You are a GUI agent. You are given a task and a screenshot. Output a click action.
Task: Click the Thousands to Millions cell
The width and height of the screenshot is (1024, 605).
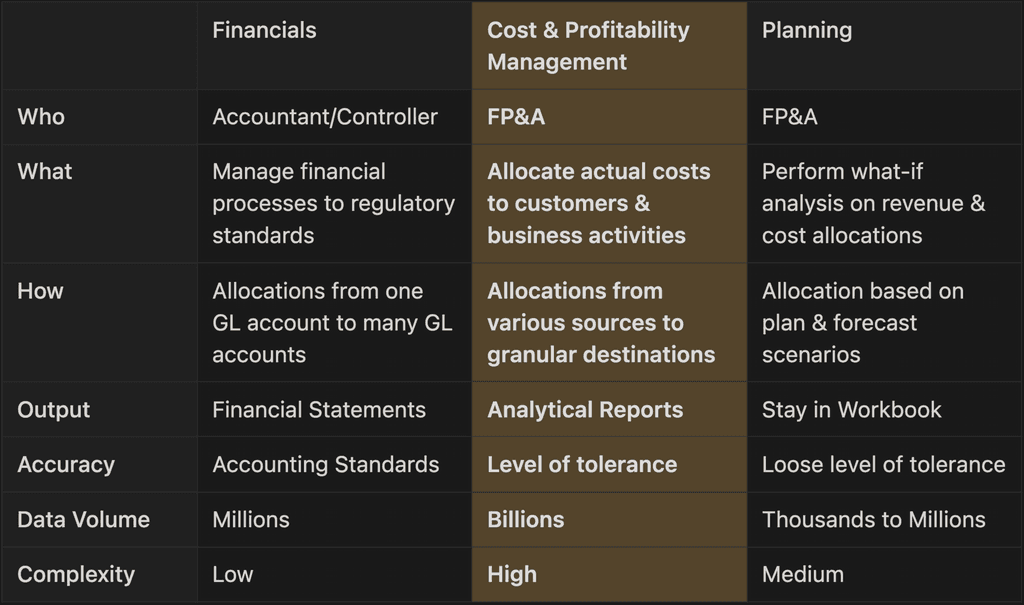click(x=873, y=520)
